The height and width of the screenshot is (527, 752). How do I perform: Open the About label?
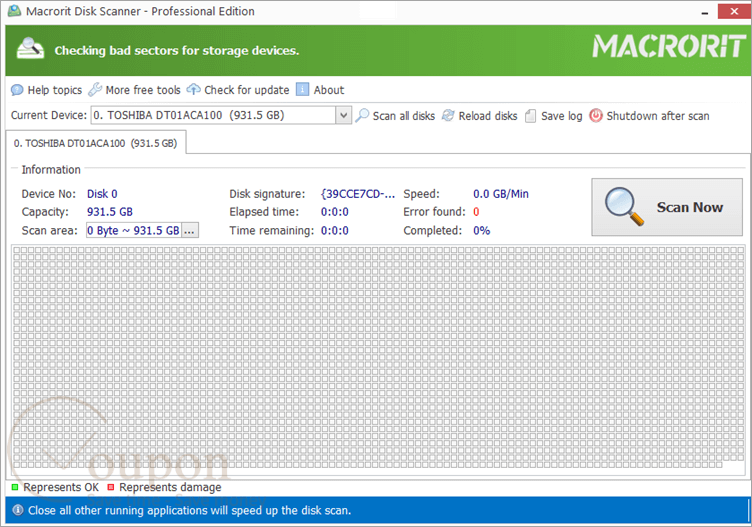coord(329,90)
